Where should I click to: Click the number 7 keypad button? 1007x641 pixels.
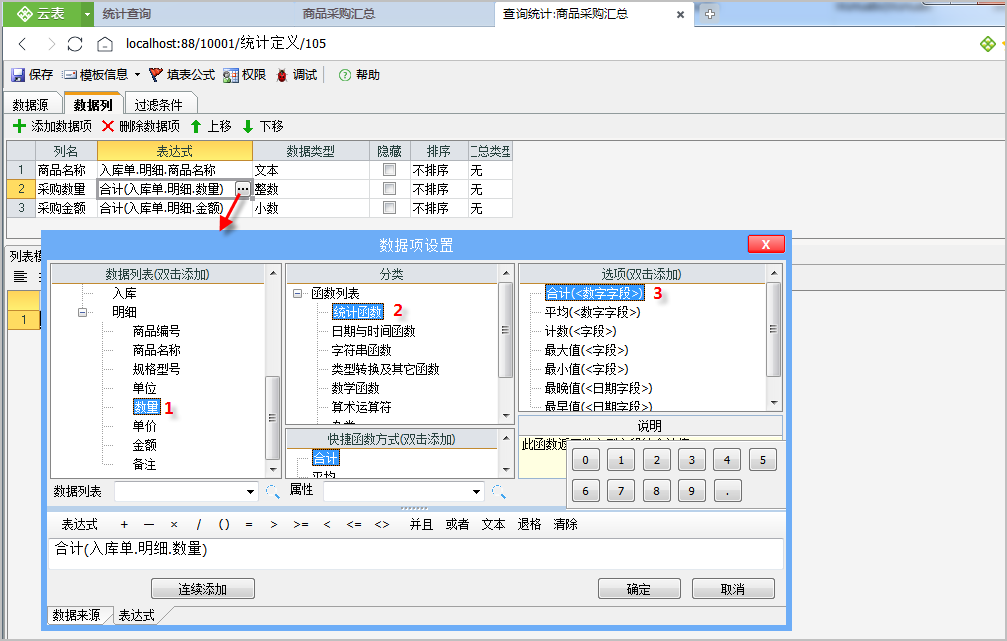tap(620, 491)
